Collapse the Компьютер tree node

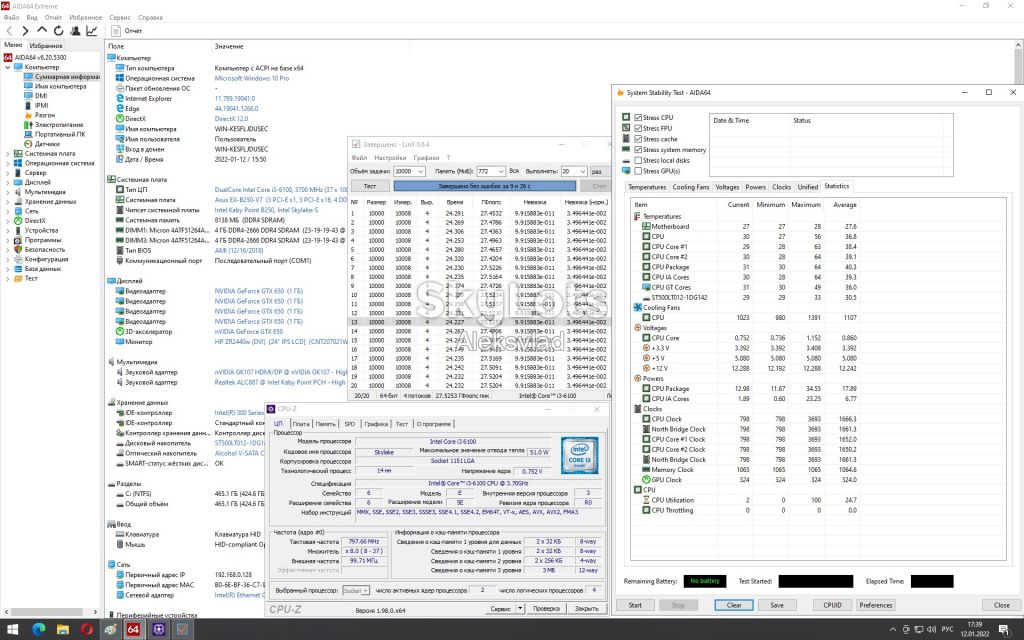8,67
